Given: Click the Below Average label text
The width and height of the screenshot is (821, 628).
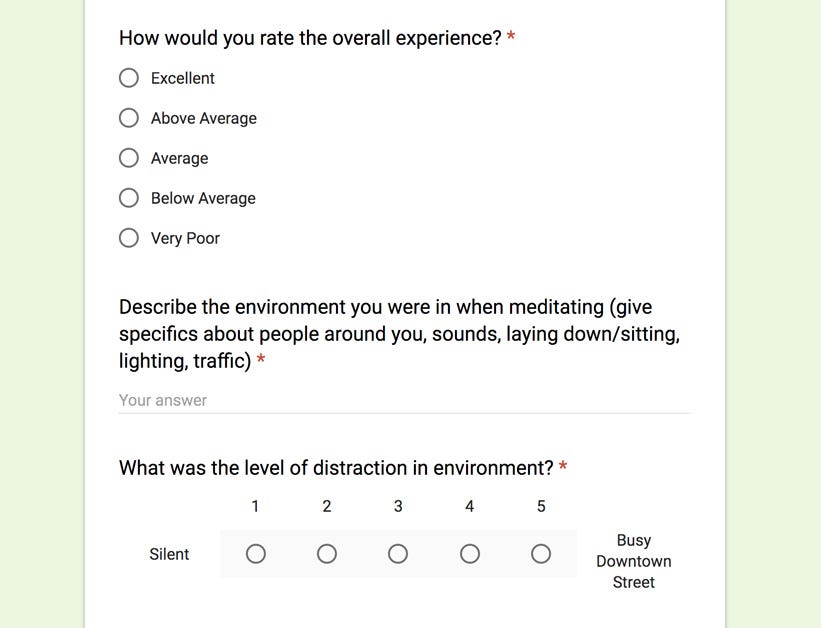Looking at the screenshot, I should 203,199.
